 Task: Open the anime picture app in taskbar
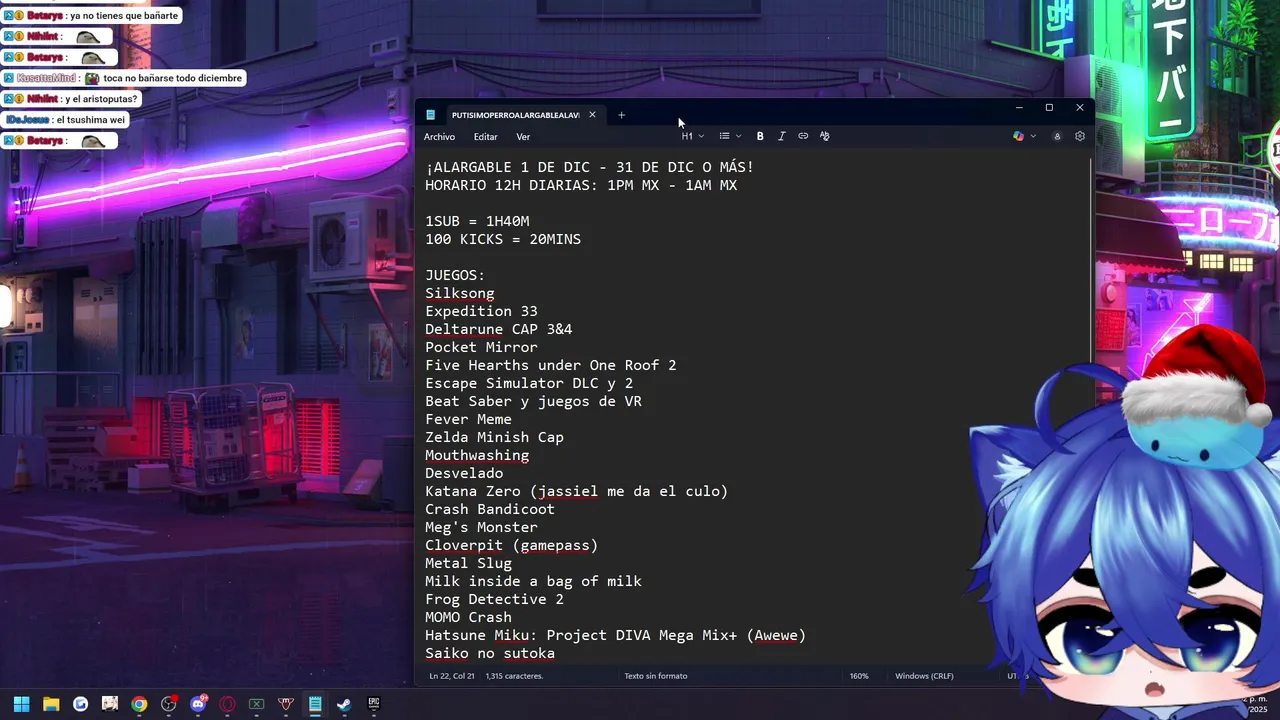coord(110,704)
